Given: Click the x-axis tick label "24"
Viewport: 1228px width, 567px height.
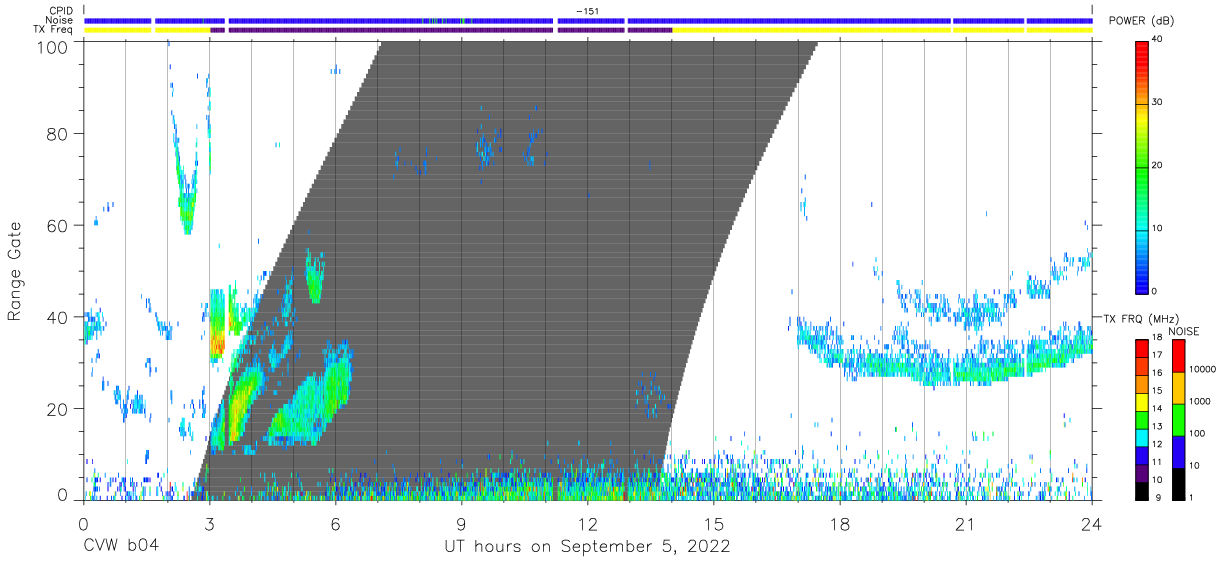Looking at the screenshot, I should point(1092,522).
